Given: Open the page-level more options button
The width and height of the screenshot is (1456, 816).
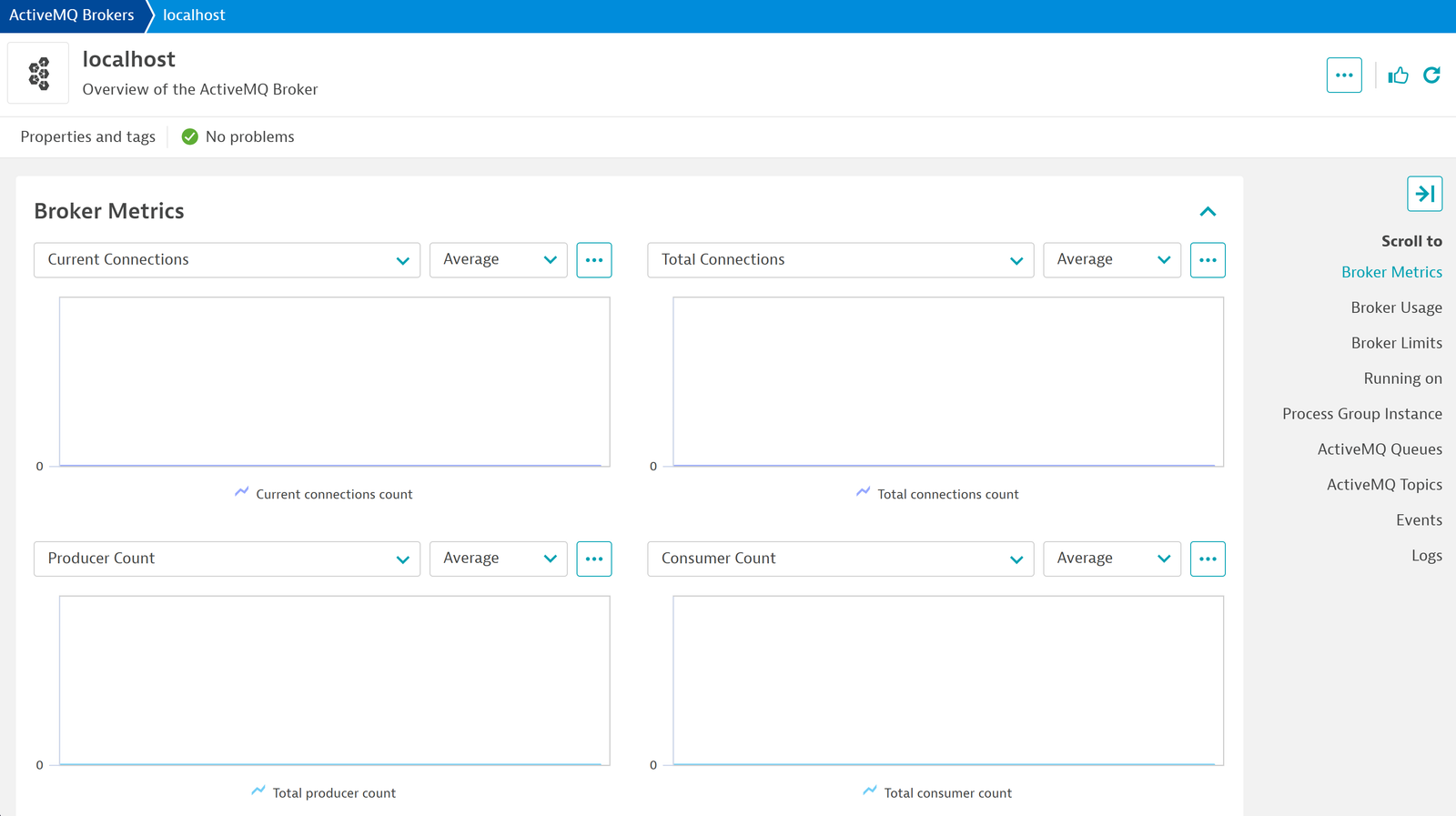Looking at the screenshot, I should point(1344,76).
